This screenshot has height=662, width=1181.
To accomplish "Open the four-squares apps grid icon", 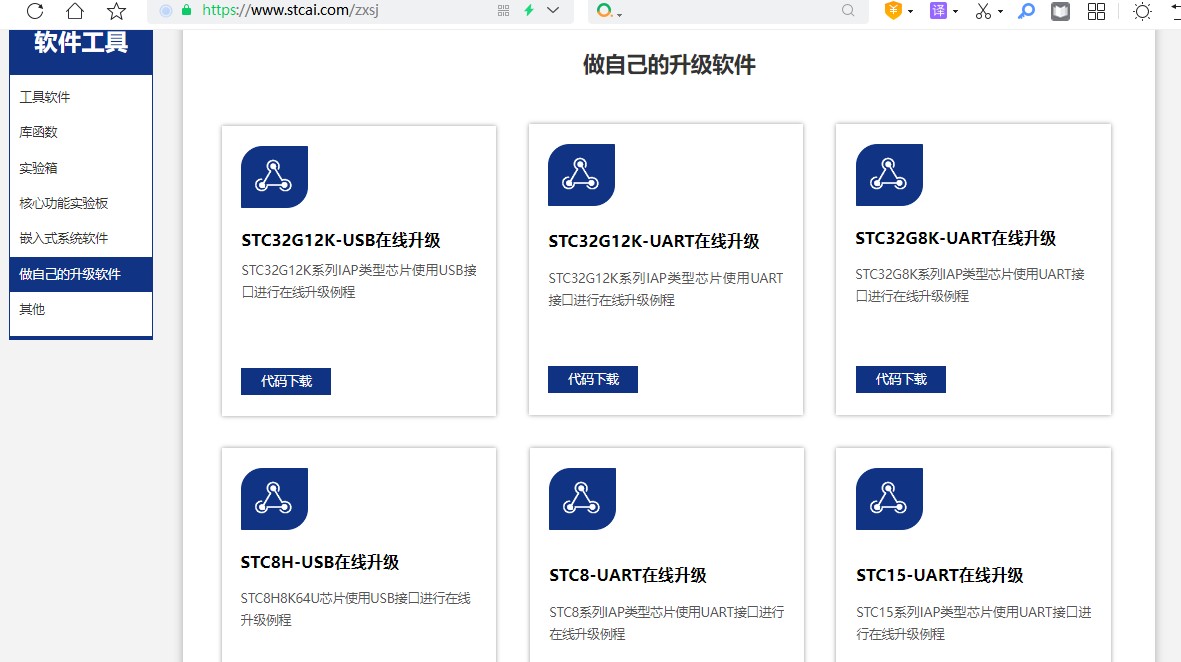I will click(1097, 11).
